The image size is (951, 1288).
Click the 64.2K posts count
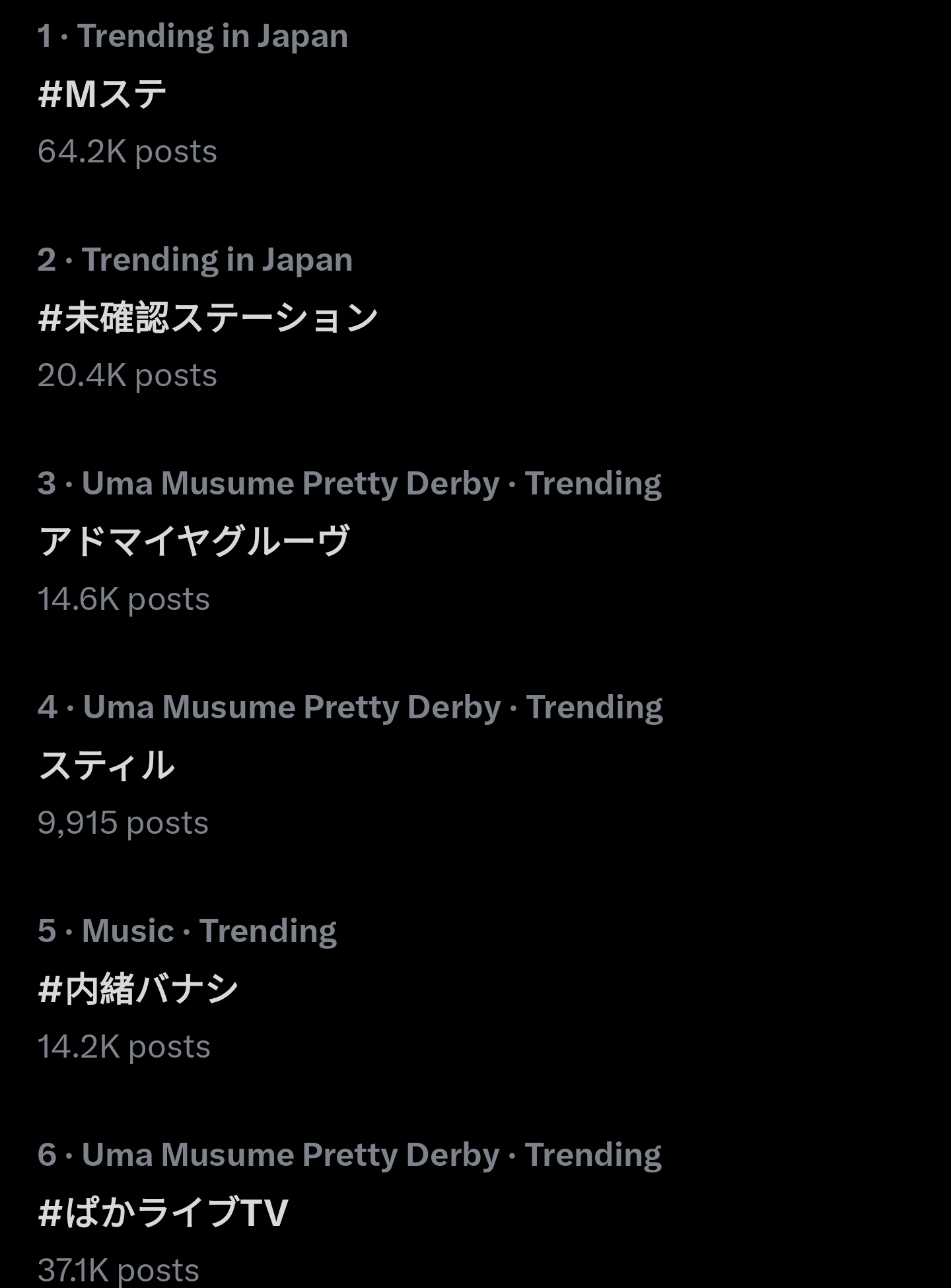(x=127, y=152)
